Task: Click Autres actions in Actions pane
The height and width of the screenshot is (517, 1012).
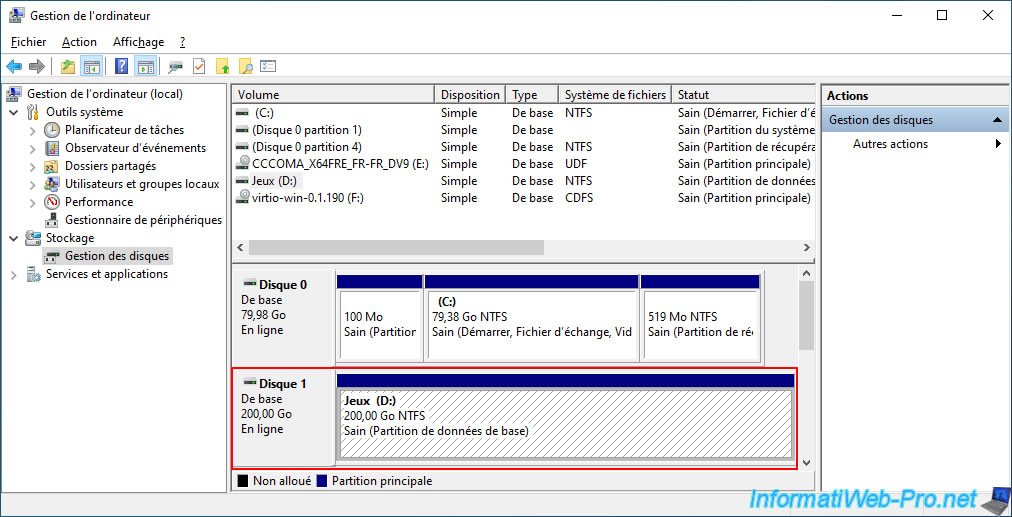Action: point(890,144)
